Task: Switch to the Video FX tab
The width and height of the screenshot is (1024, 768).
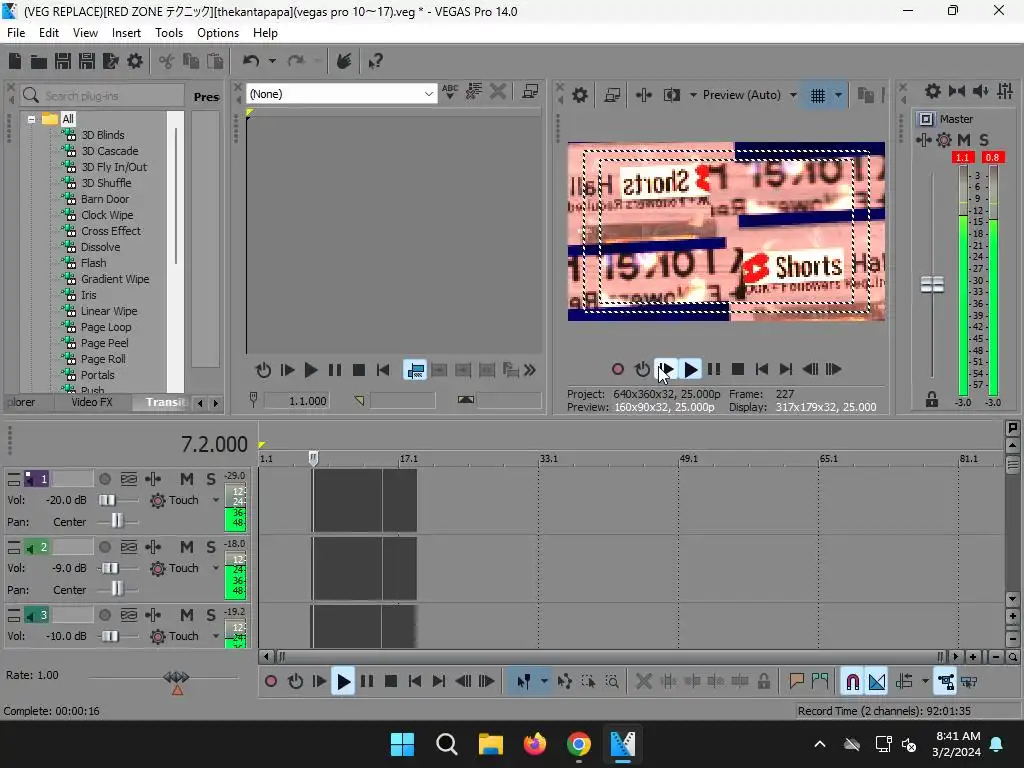Action: (x=92, y=402)
